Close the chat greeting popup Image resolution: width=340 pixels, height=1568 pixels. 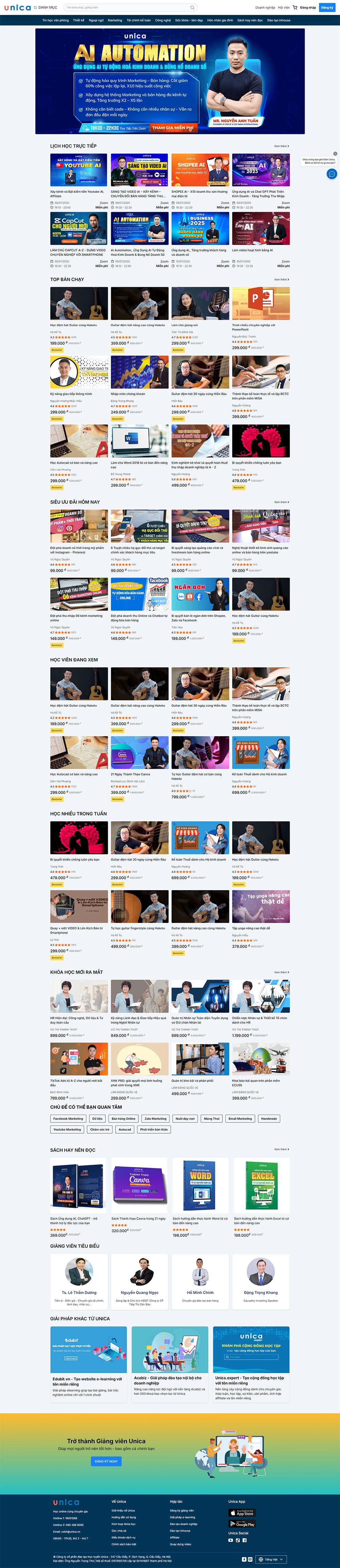[x=335, y=153]
